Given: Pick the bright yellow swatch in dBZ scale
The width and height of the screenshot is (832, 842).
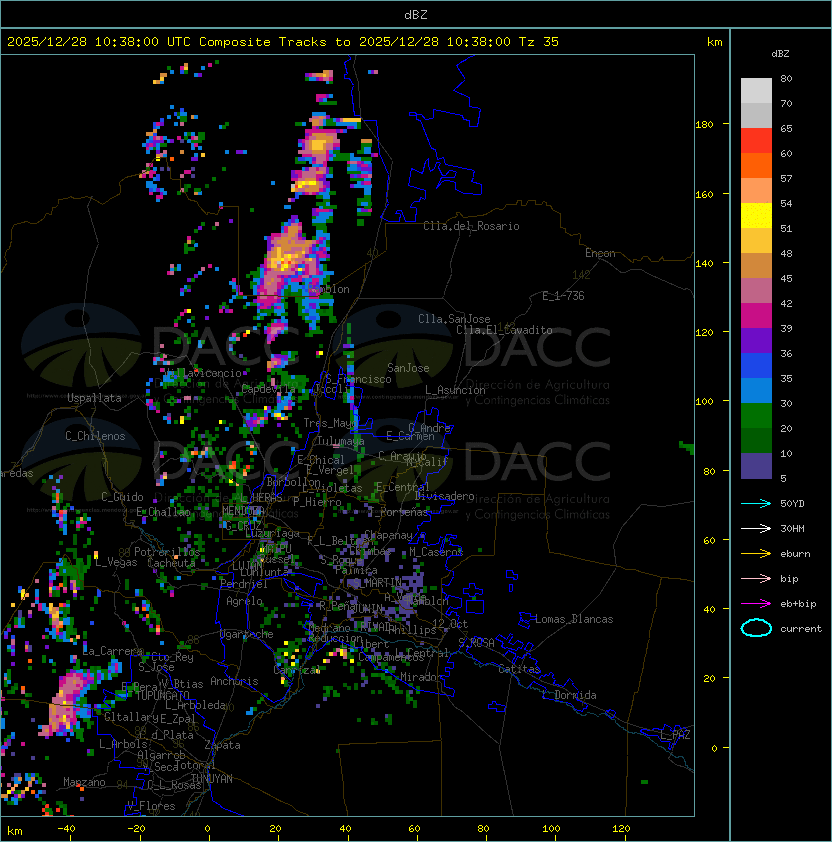Looking at the screenshot, I should (x=756, y=216).
